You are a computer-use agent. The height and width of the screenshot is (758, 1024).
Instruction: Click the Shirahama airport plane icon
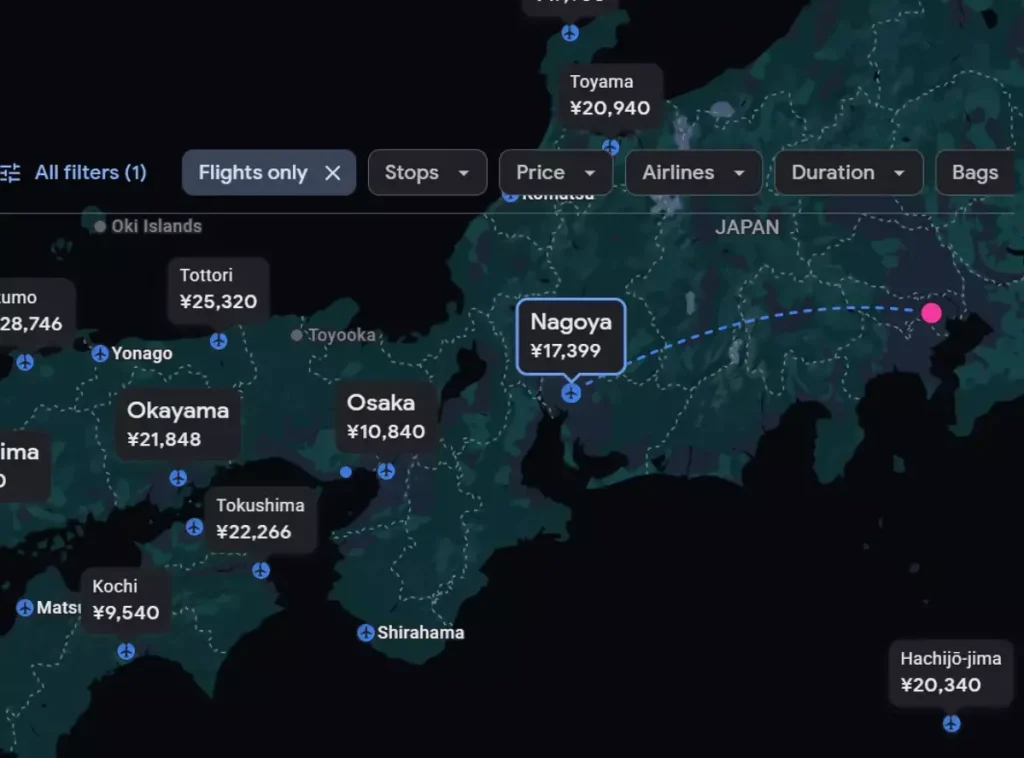(366, 632)
